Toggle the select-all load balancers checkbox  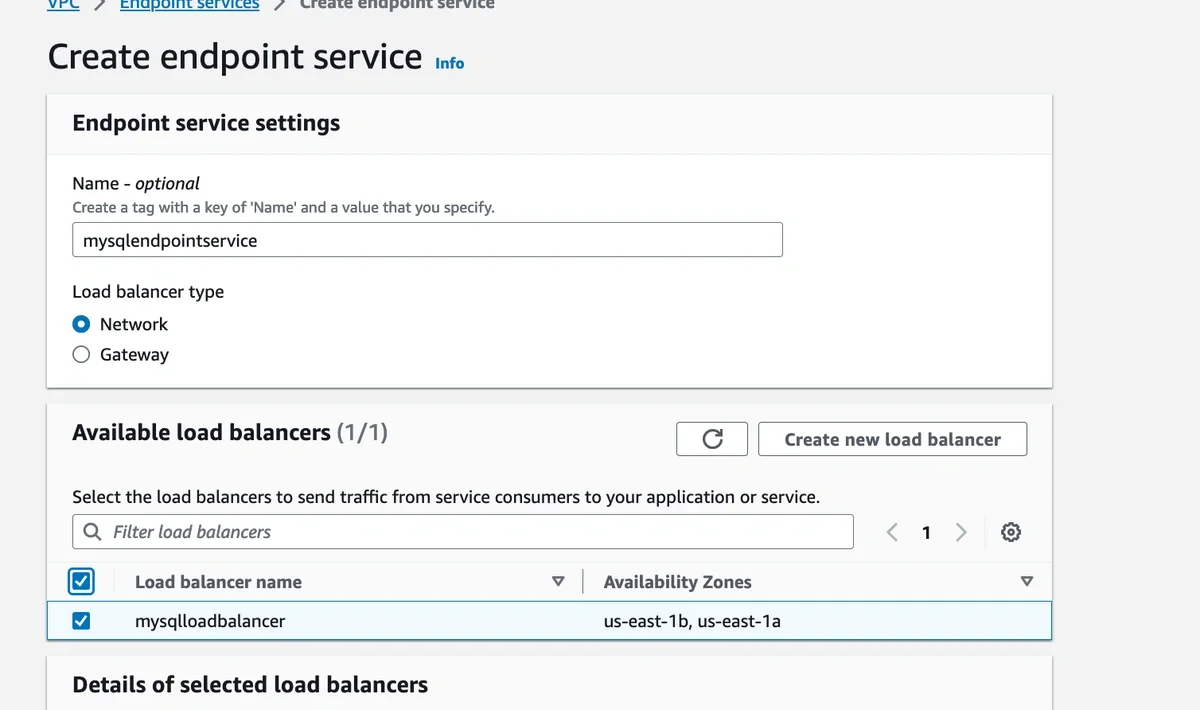click(82, 581)
